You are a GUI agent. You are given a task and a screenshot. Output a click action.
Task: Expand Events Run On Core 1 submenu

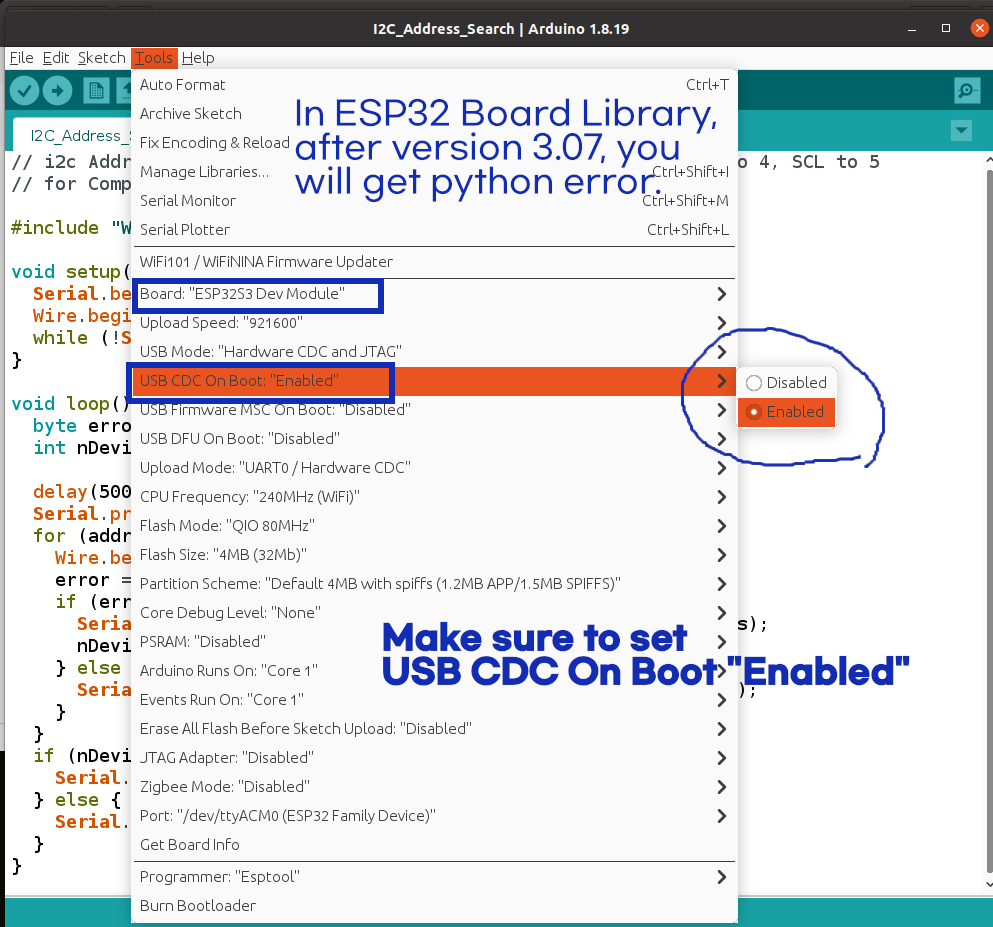[434, 700]
